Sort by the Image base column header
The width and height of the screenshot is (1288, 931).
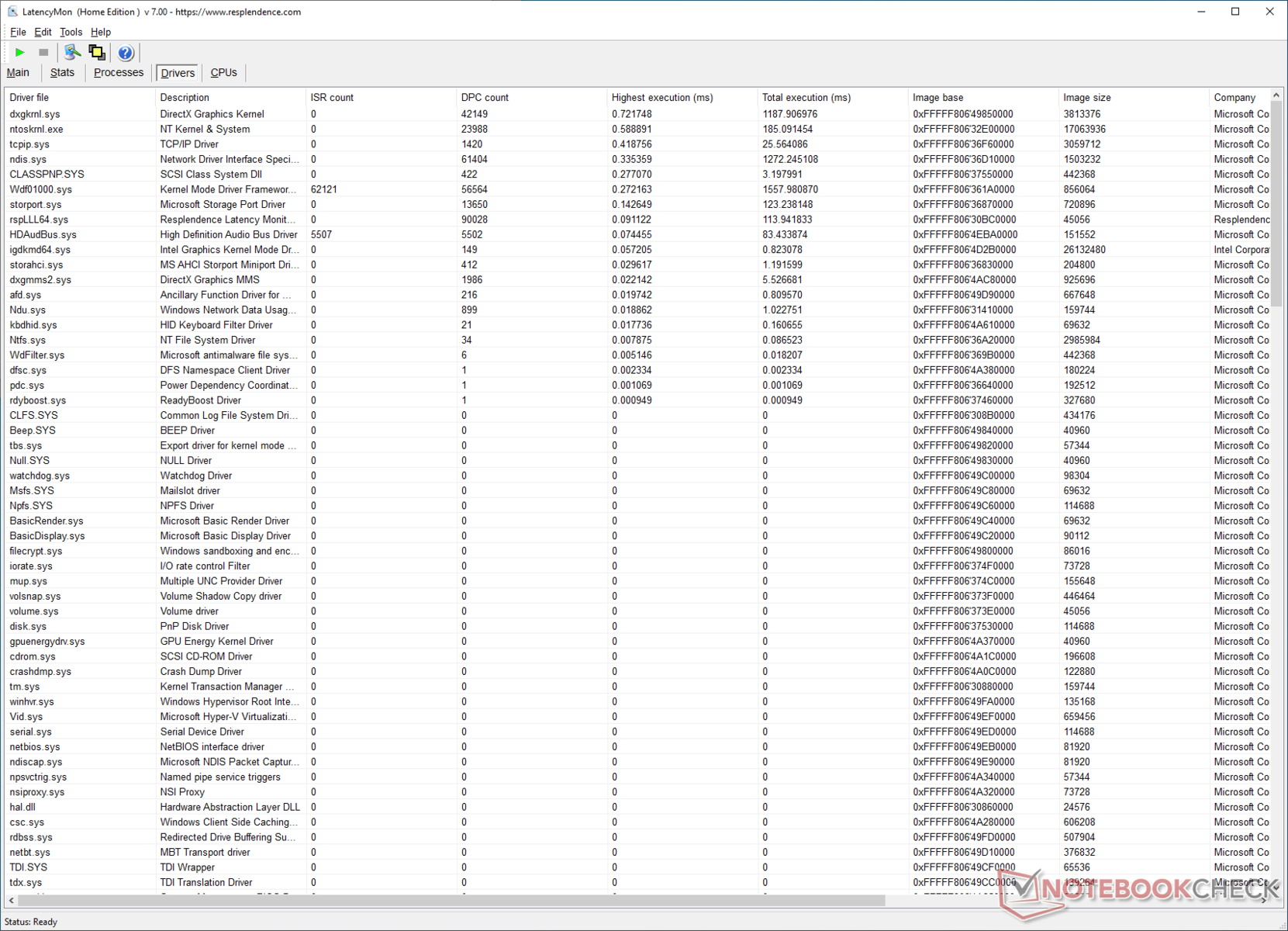[x=982, y=98]
